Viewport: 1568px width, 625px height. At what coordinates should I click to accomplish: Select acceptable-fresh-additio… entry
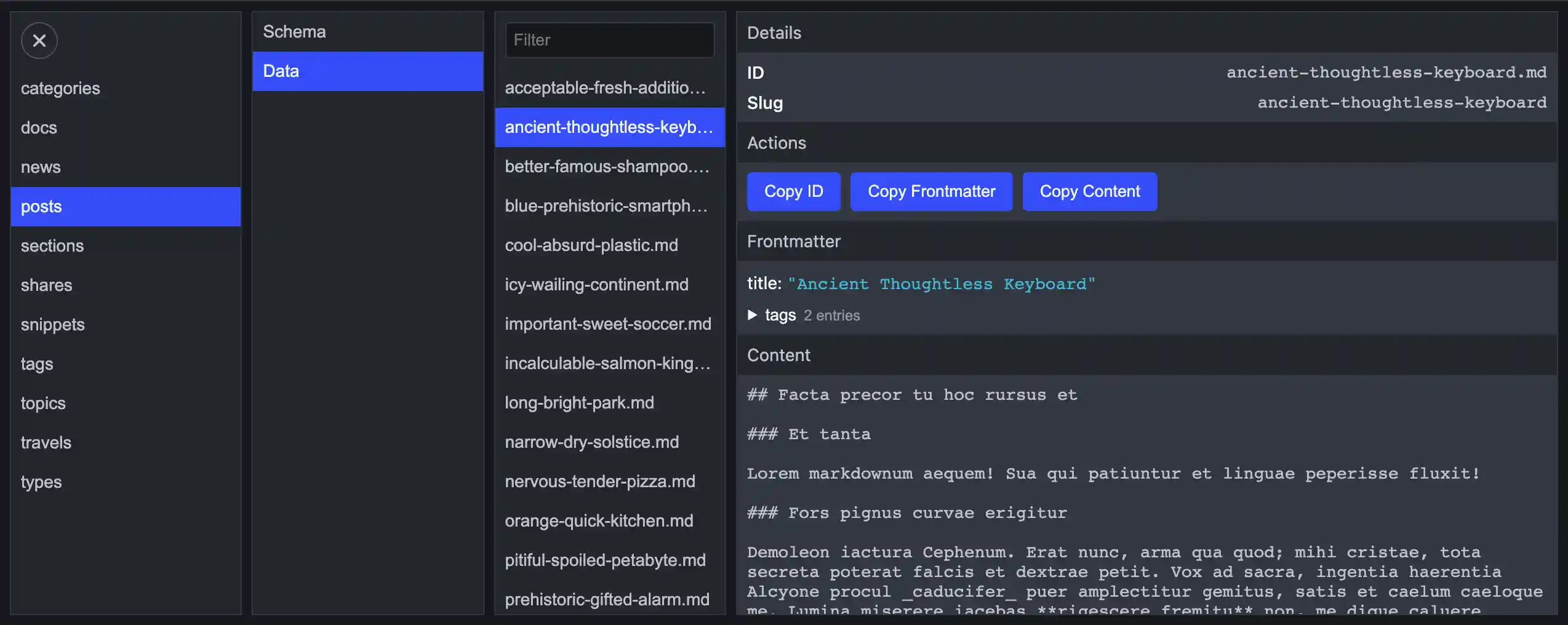tap(610, 88)
